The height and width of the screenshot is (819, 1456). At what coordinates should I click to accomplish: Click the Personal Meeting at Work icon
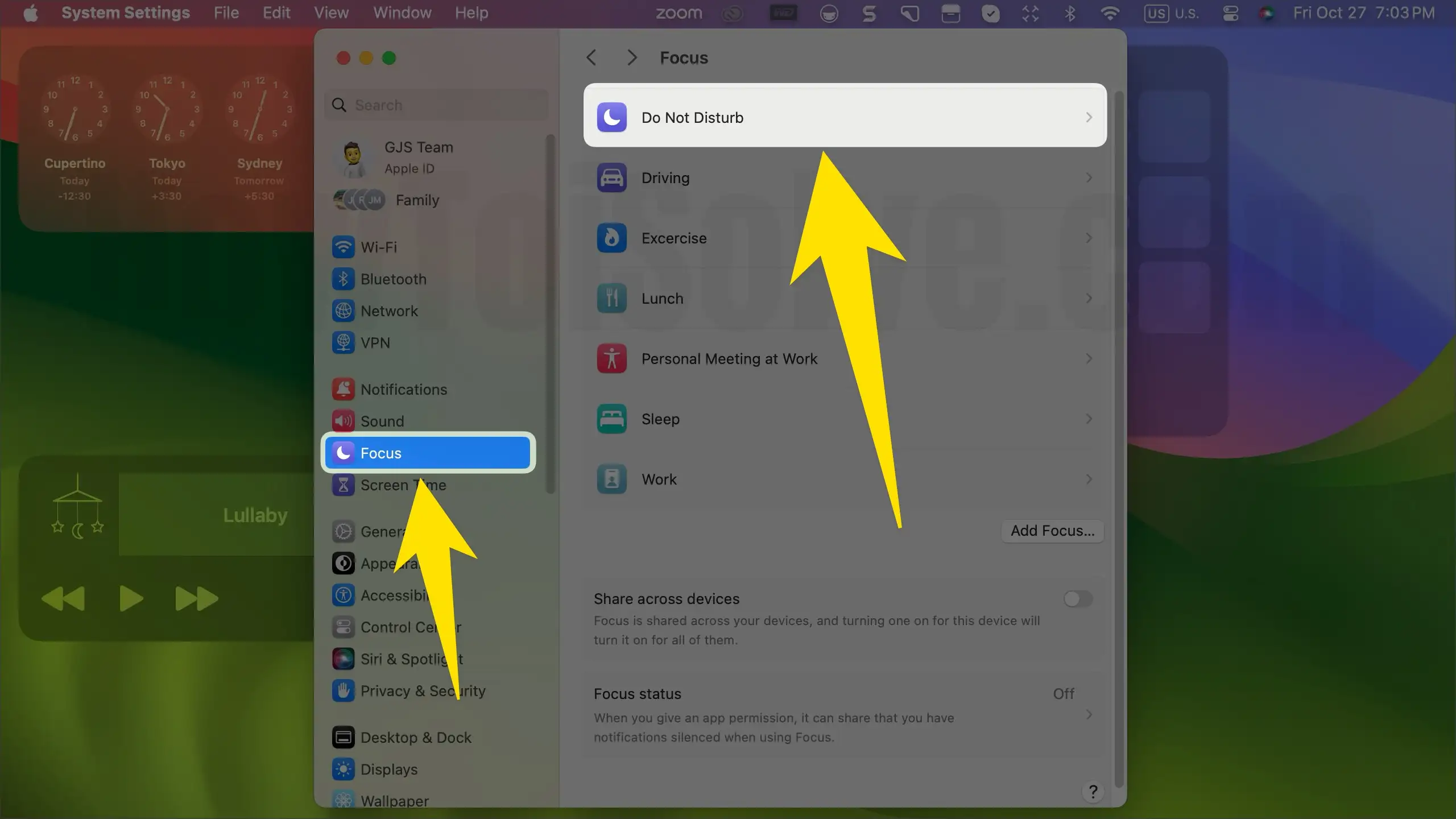tap(611, 358)
